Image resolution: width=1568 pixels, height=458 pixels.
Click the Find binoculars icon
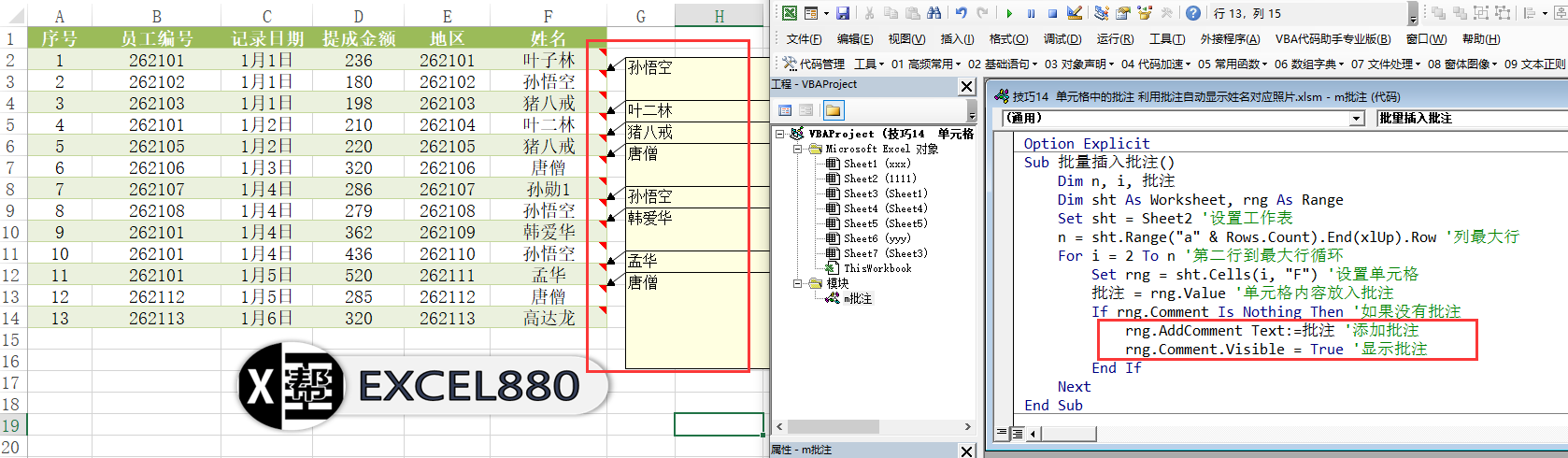pos(934,13)
